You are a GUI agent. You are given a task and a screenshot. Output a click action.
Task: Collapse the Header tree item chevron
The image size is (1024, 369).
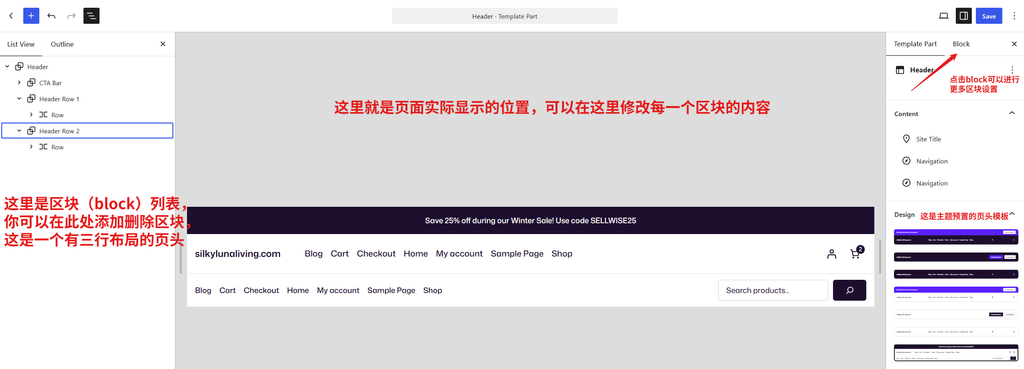7,67
